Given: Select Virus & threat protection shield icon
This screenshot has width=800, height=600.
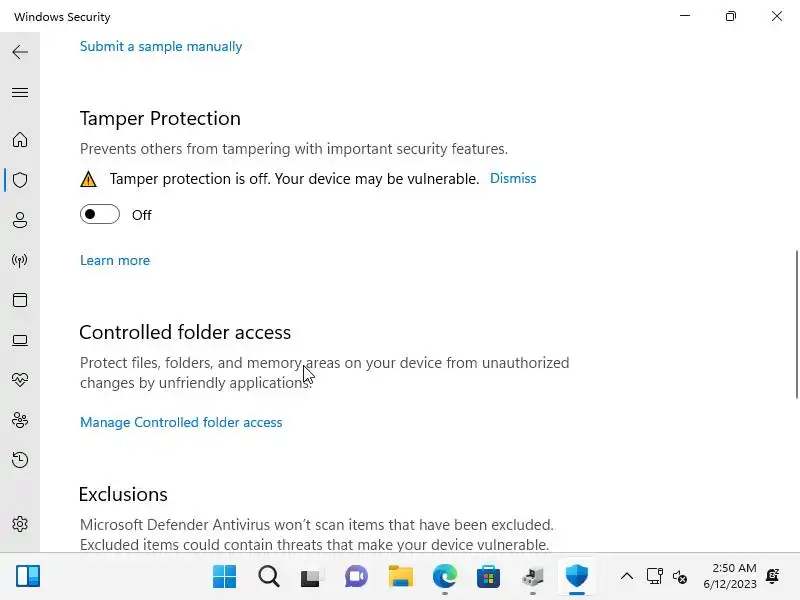Looking at the screenshot, I should [x=20, y=180].
